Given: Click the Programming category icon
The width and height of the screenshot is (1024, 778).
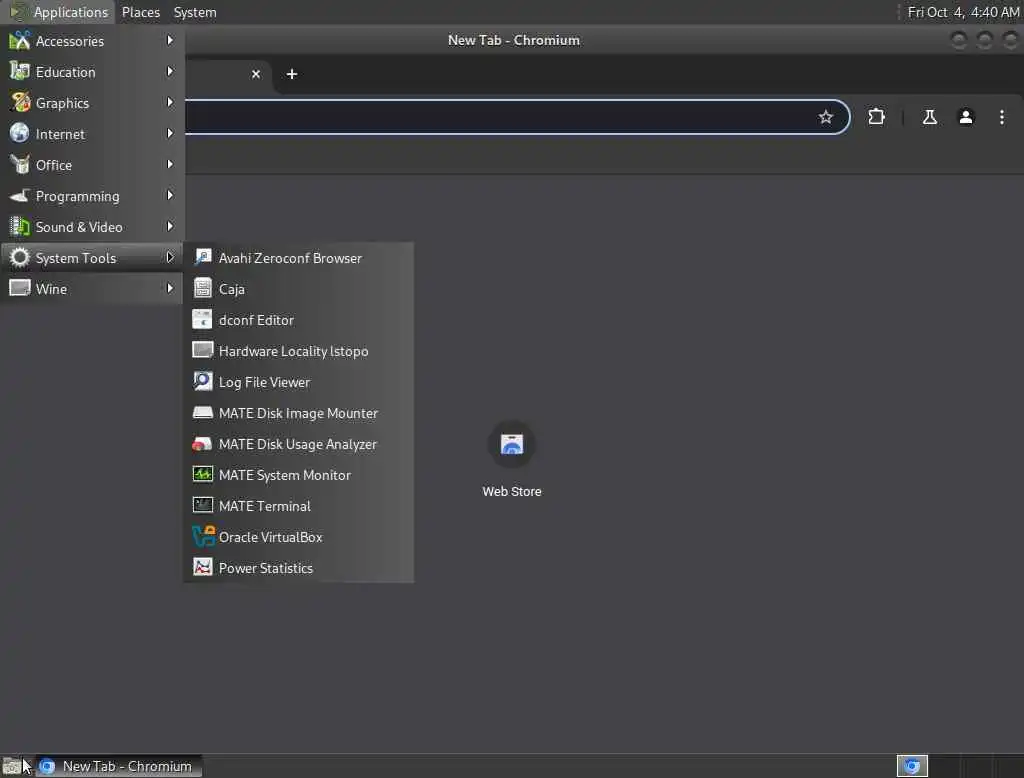Looking at the screenshot, I should tap(20, 195).
